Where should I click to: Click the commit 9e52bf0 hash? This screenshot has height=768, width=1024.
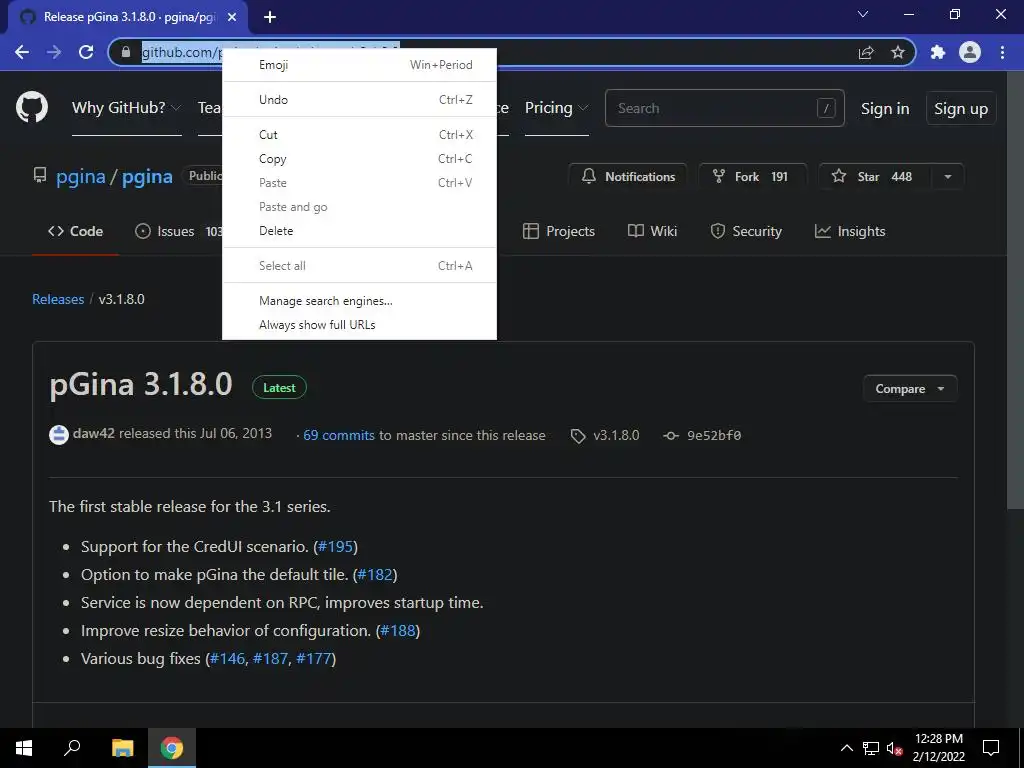tap(714, 436)
